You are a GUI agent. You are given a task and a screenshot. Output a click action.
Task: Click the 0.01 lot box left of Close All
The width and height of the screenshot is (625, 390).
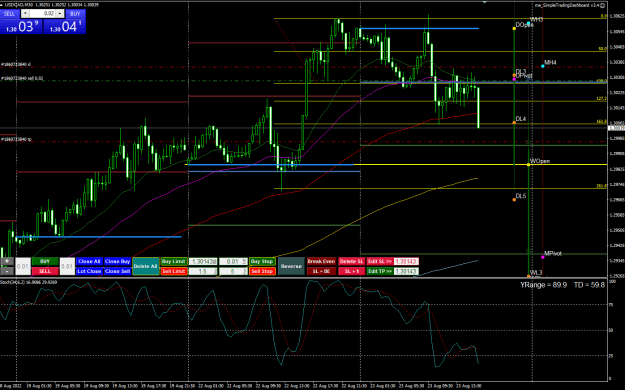(x=67, y=266)
